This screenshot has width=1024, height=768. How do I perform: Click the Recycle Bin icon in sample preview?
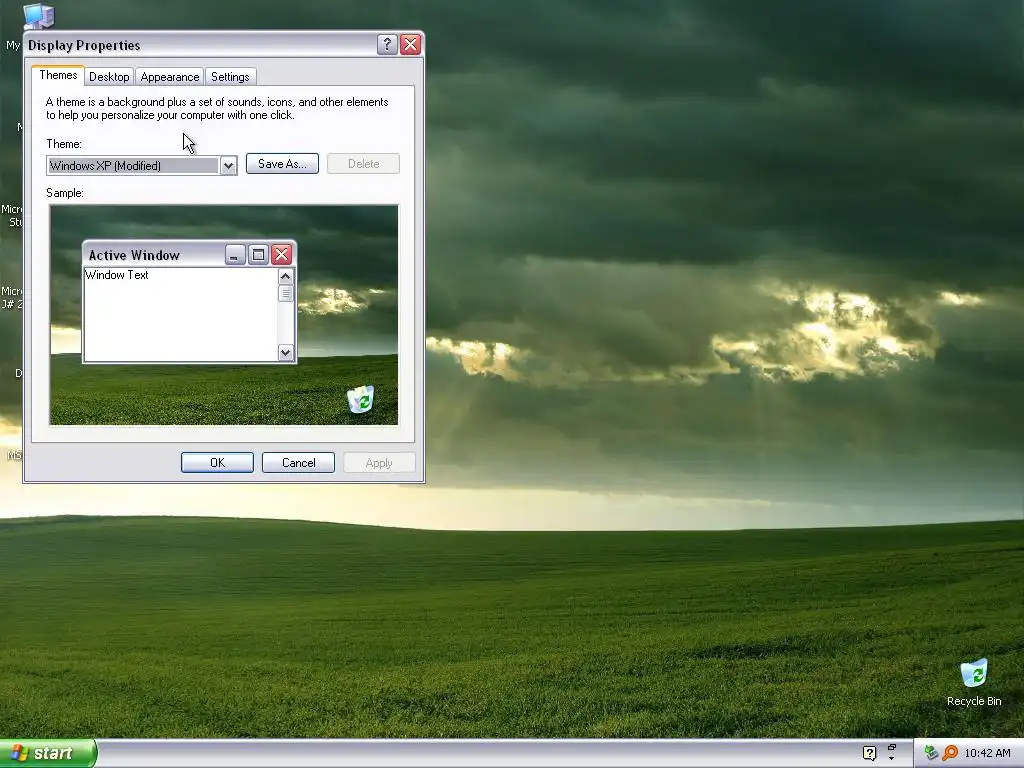360,399
